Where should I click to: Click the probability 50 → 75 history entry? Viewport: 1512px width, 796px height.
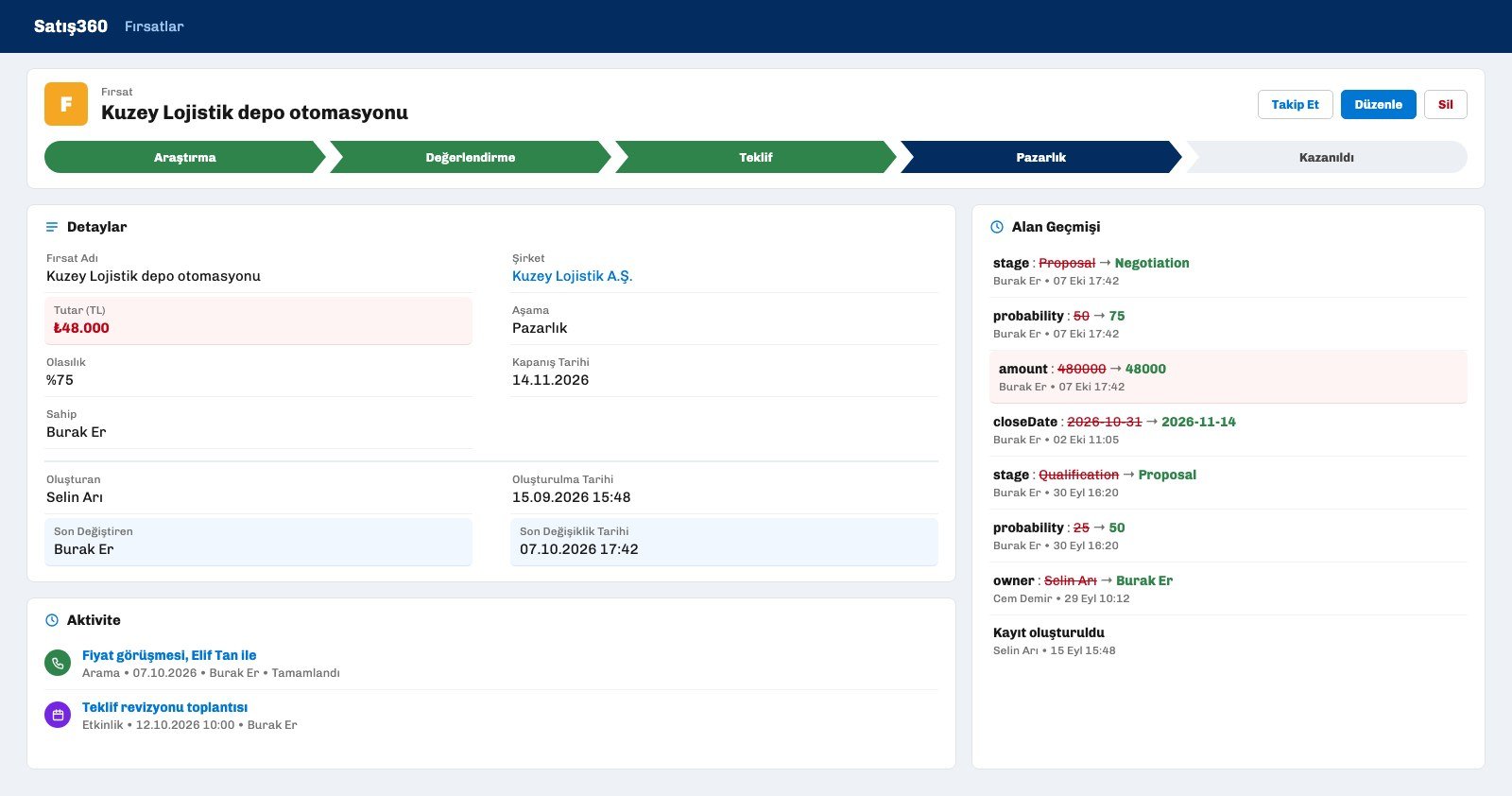pos(1228,324)
